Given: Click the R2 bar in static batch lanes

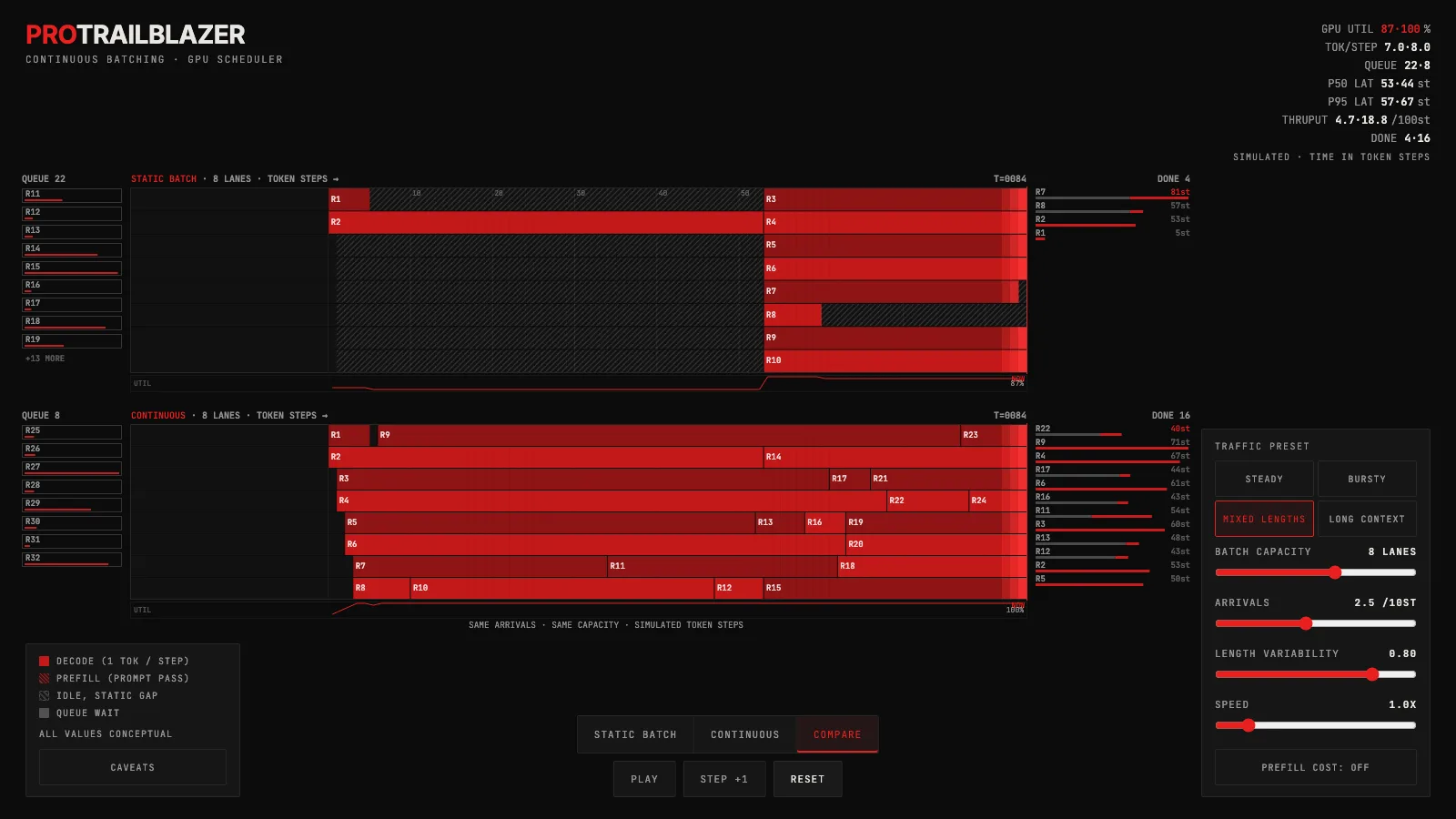Looking at the screenshot, I should tap(546, 222).
